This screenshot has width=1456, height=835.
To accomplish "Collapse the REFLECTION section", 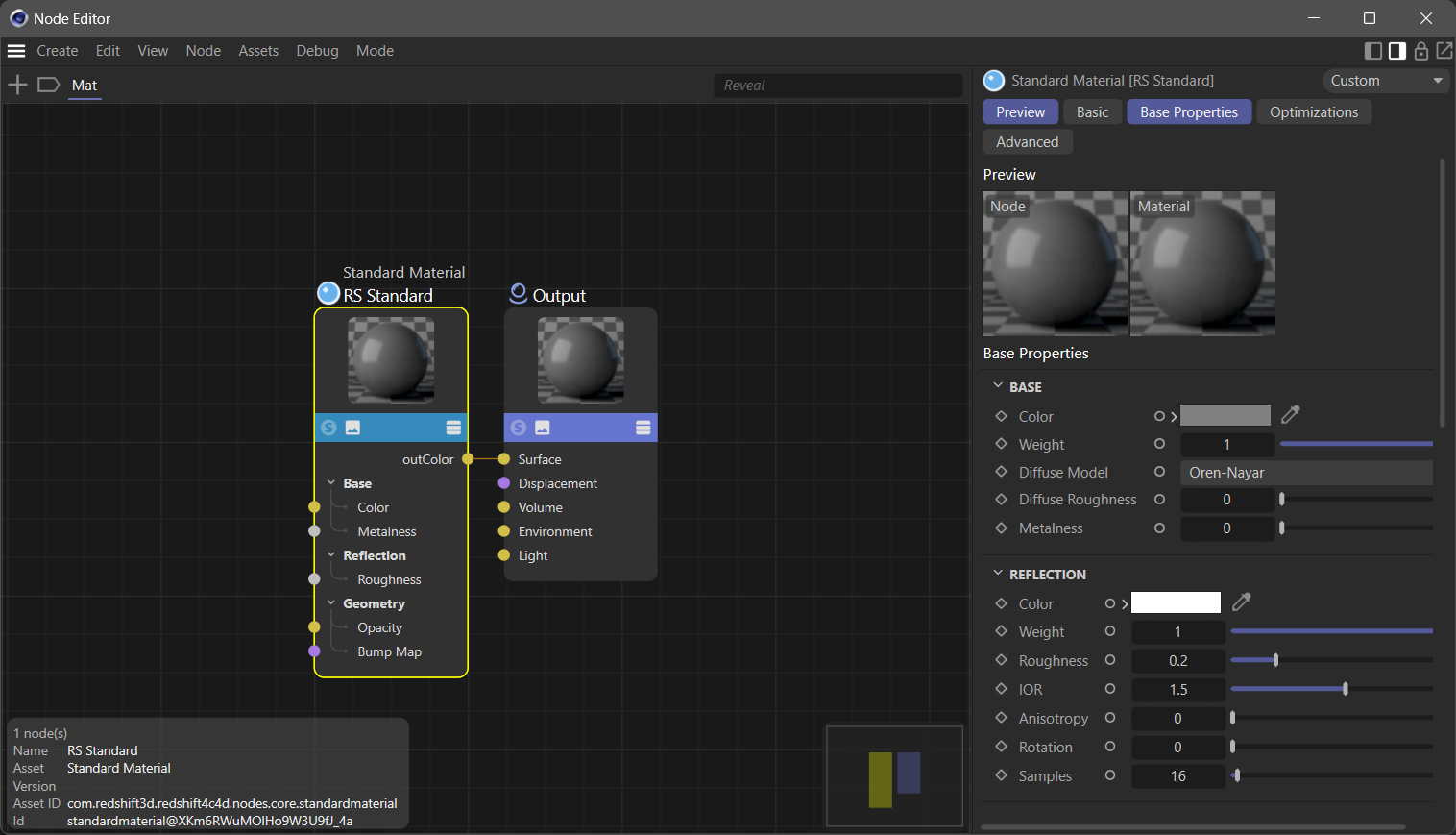I will (x=998, y=574).
